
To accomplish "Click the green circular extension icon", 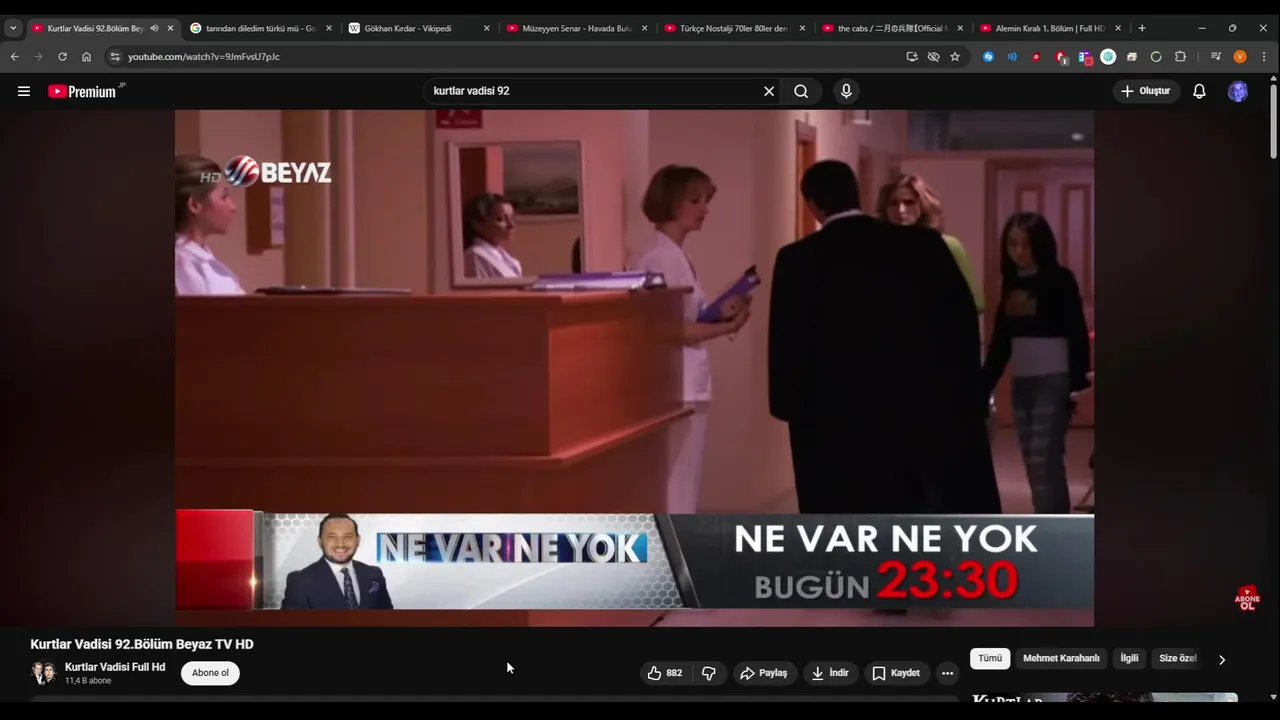I will [1108, 57].
